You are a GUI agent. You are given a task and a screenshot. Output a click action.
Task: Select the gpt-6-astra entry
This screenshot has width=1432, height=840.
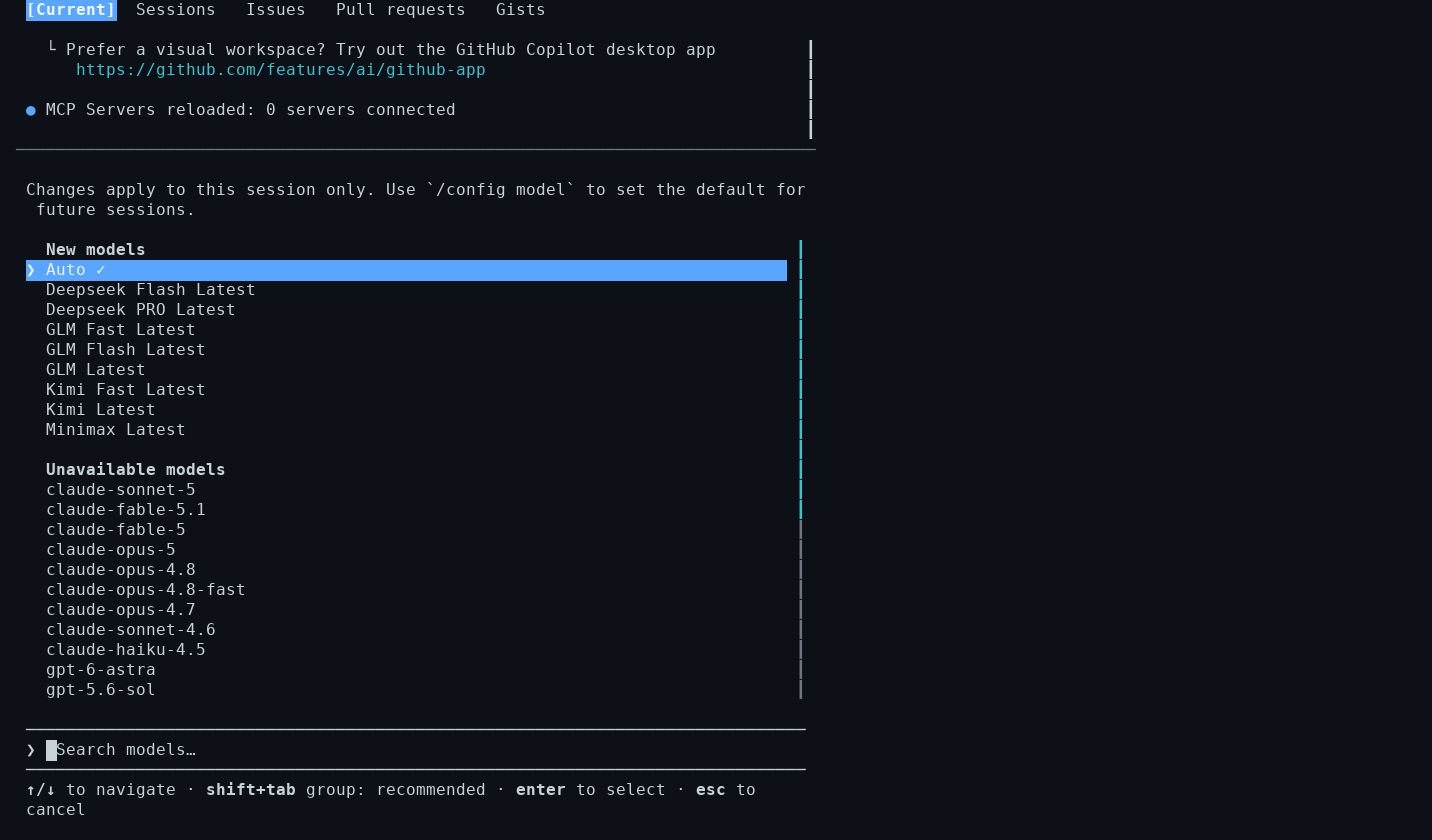101,670
